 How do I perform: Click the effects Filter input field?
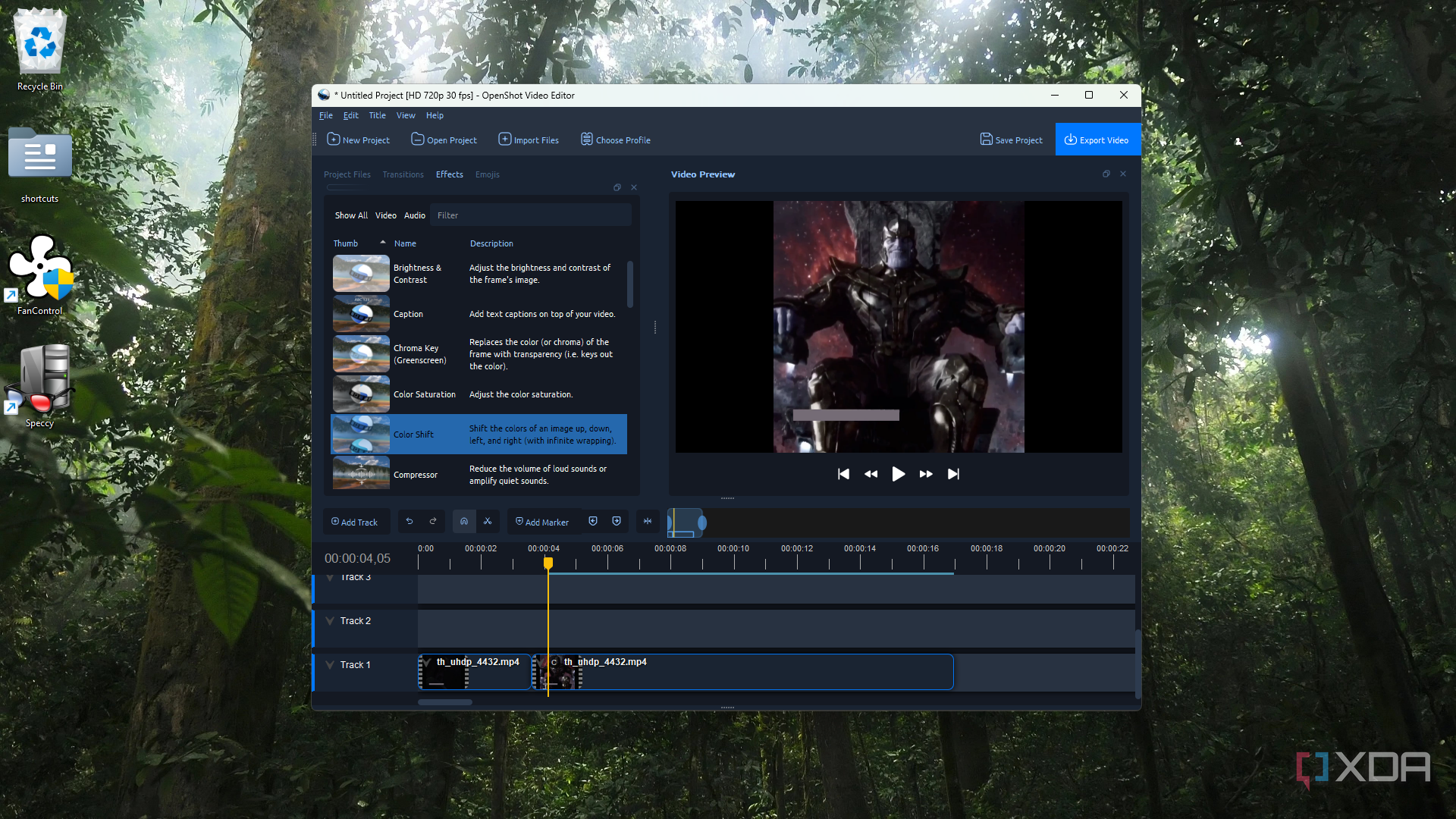tap(531, 215)
